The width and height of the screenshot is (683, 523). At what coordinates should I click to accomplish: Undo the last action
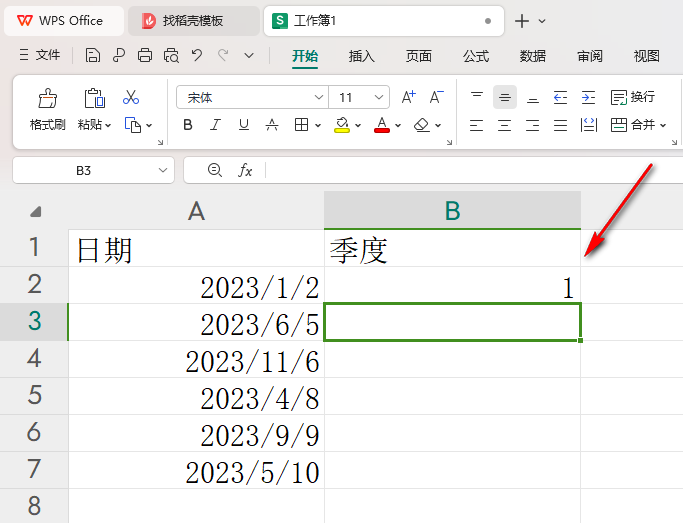197,55
